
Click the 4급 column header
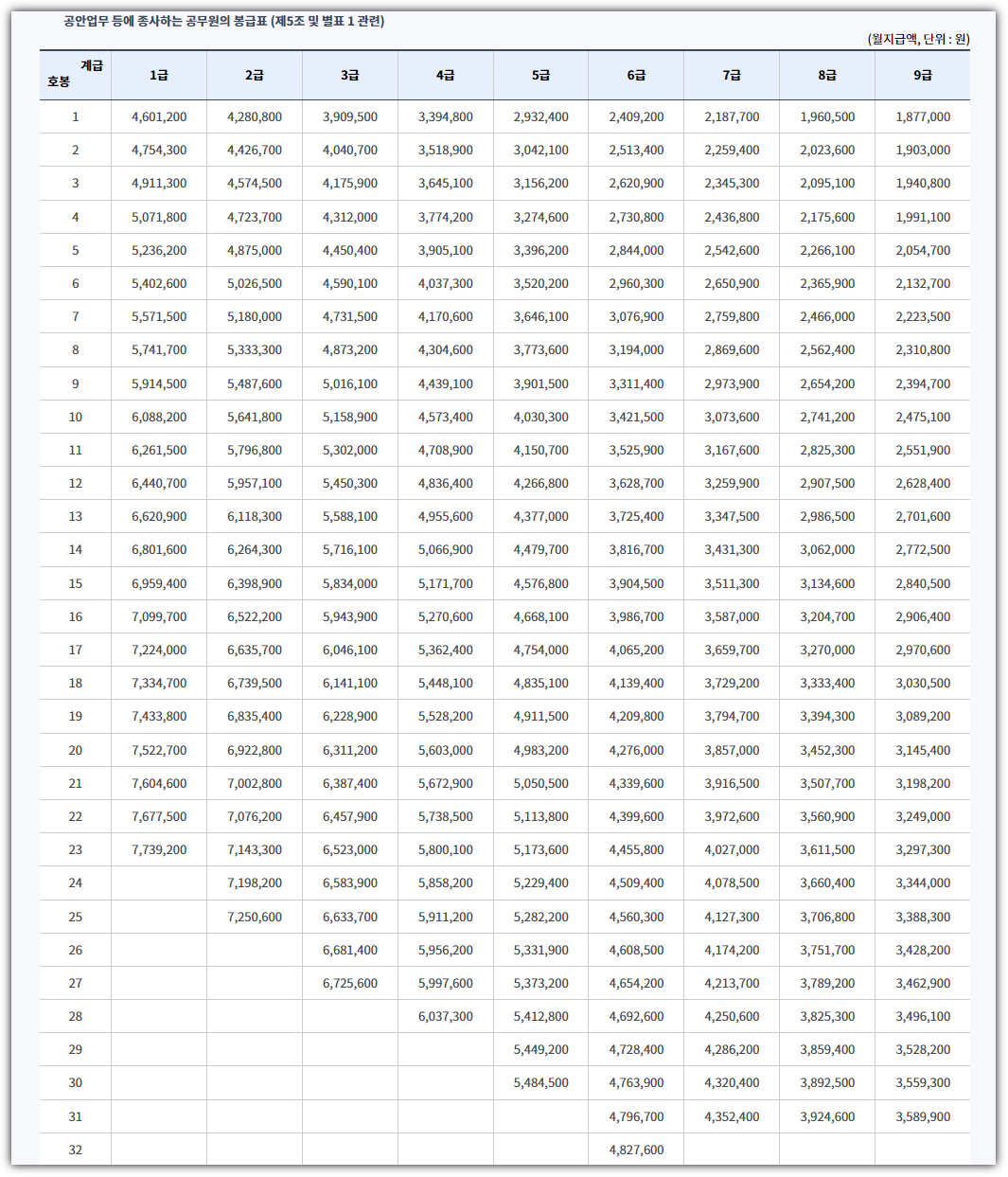[x=446, y=76]
